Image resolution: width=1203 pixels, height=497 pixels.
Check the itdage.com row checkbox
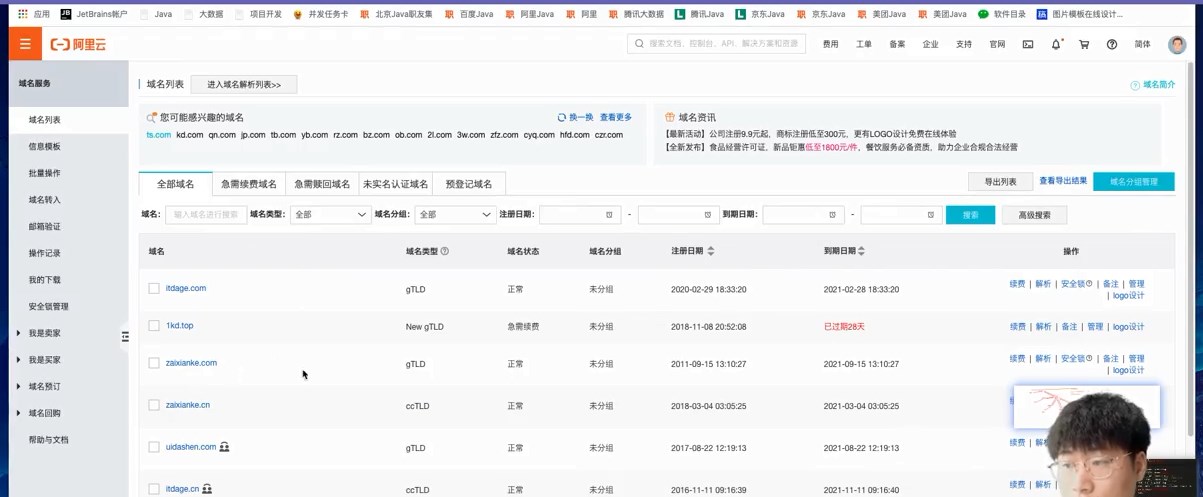pyautogui.click(x=154, y=288)
